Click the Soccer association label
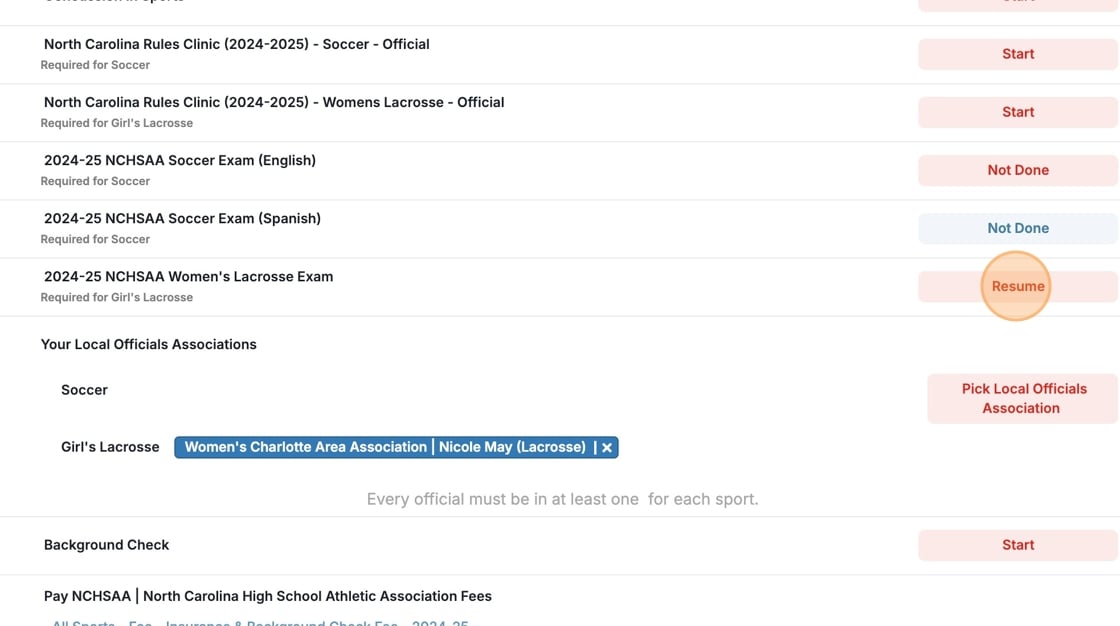1120x626 pixels. point(84,390)
